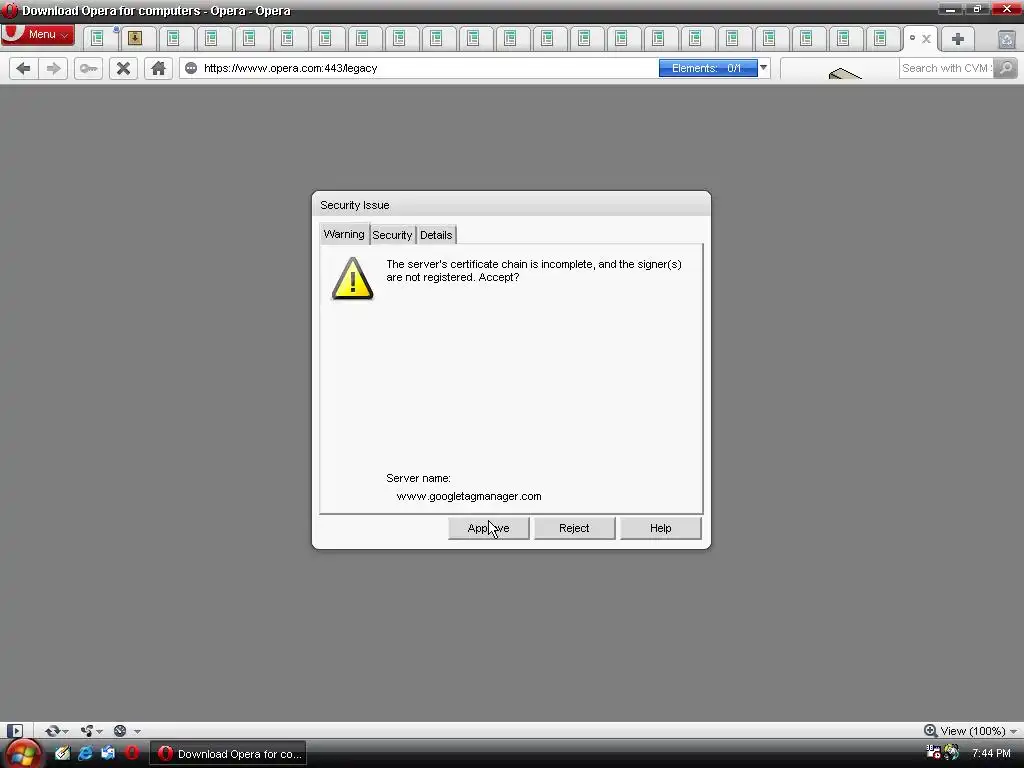Click the quick launch icon next to Internet Explorer

108,754
